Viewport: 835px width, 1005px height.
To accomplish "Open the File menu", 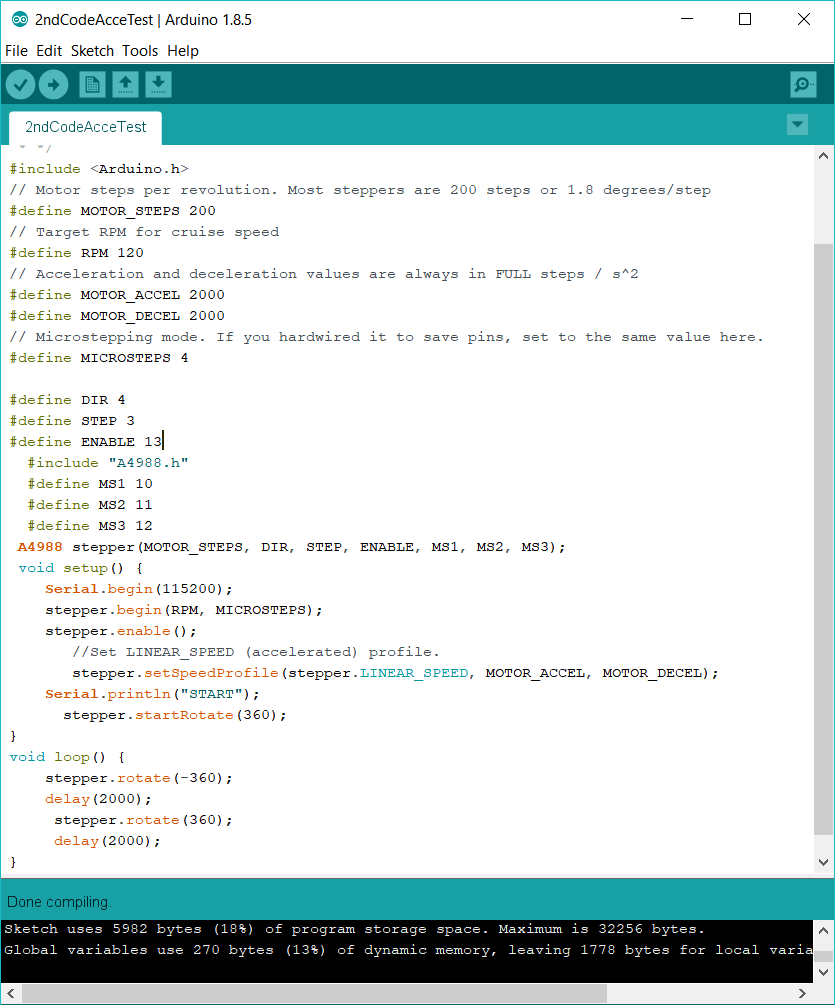I will coord(17,51).
